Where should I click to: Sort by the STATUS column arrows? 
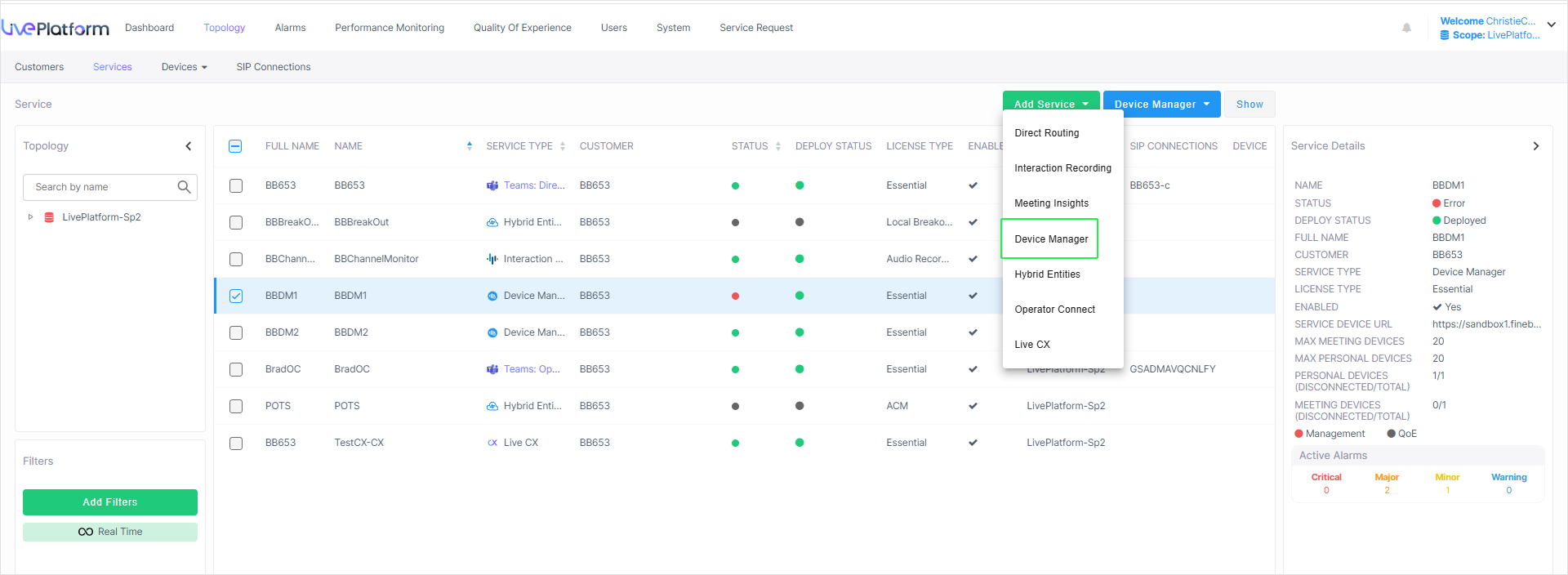(778, 146)
